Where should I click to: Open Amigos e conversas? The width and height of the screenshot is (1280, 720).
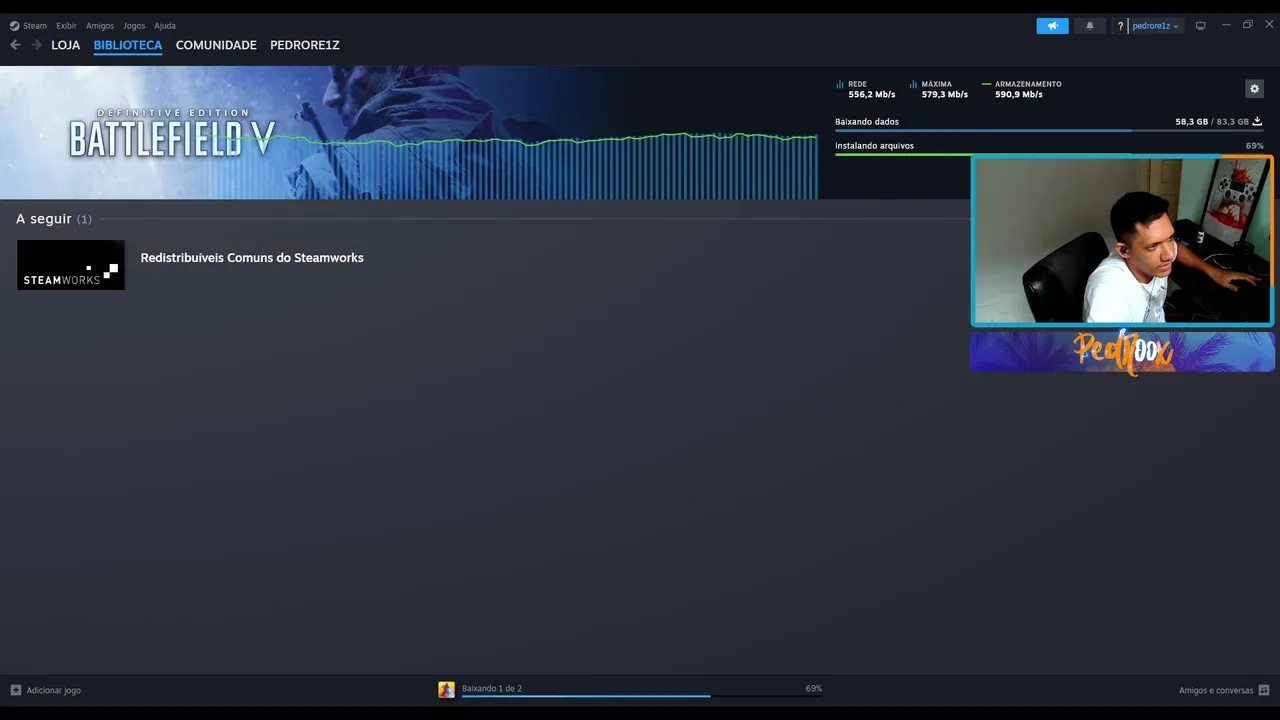coord(1216,690)
